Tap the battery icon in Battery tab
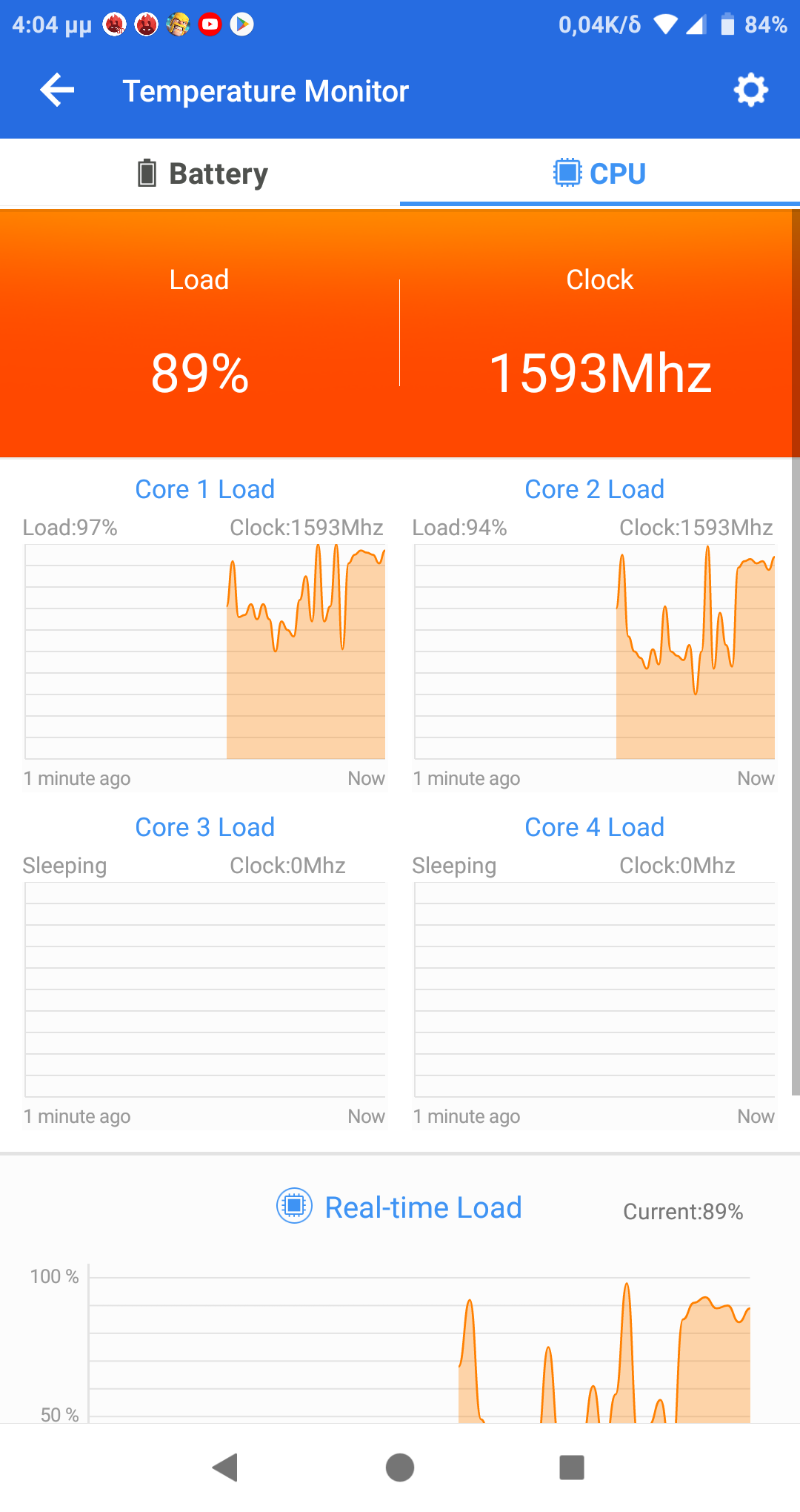This screenshot has height=1512, width=800. tap(147, 173)
